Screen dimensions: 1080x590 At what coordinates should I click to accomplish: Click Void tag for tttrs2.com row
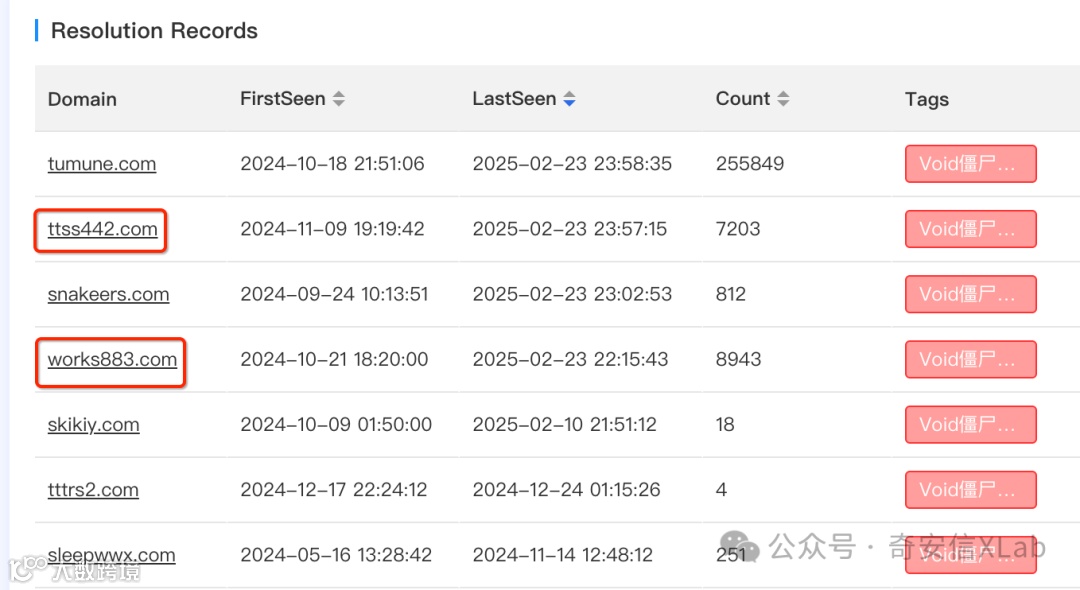point(970,489)
